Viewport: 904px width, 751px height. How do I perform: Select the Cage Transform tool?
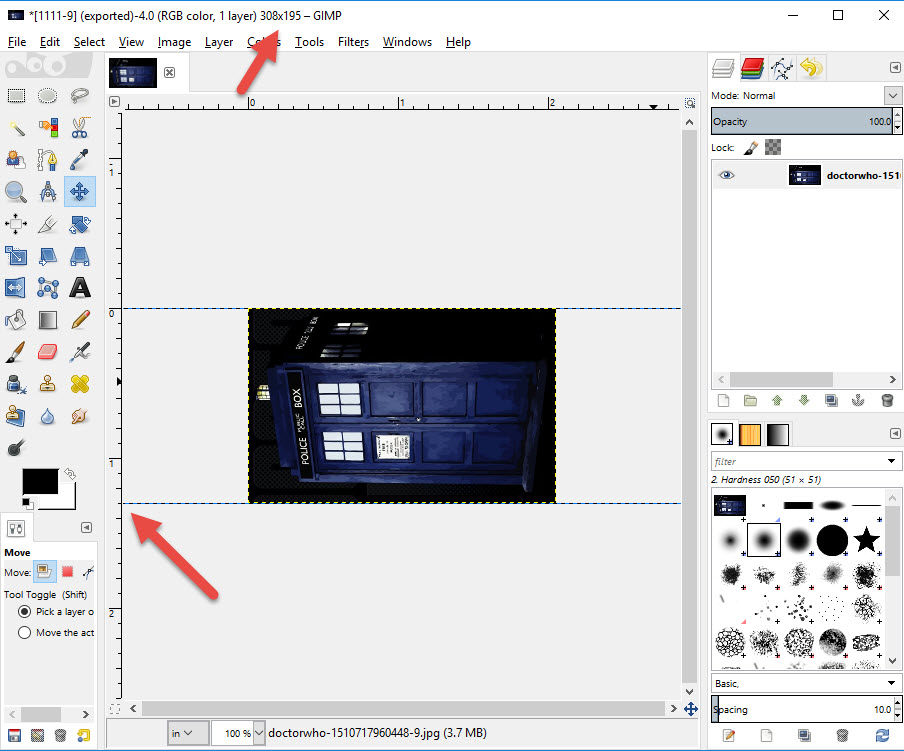click(47, 287)
